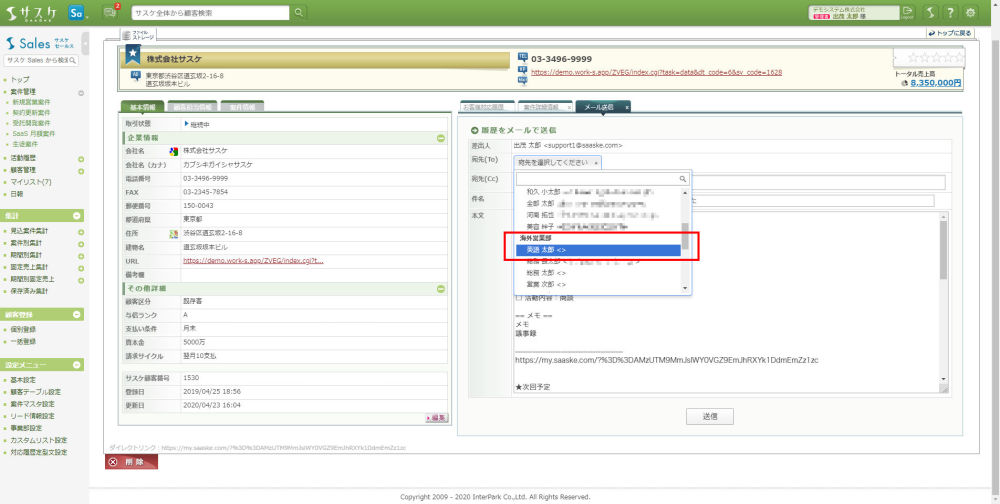
Task: Open the 宛先を選択してください dropdown
Action: (x=558, y=162)
